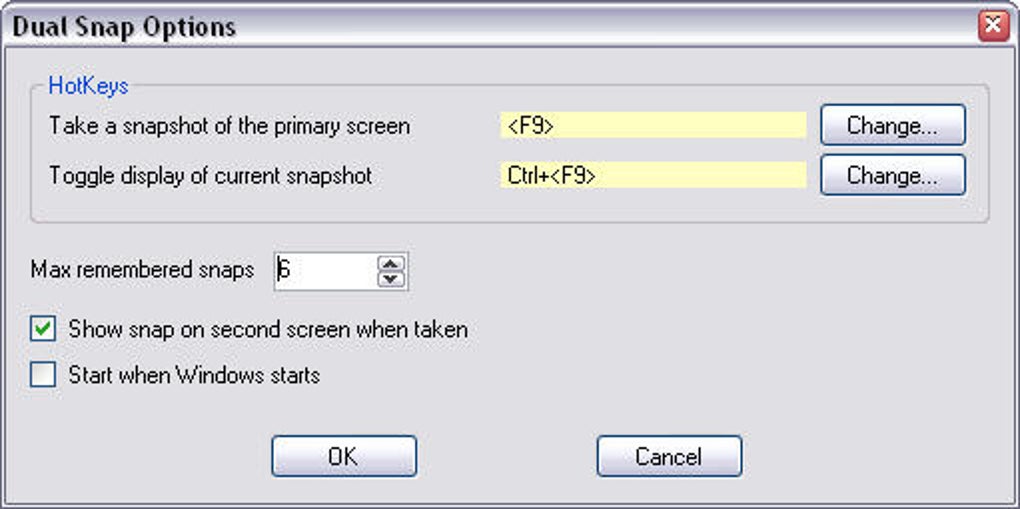Click 'Take a snapshot of the primary screen' label
1020x509 pixels.
pos(230,126)
